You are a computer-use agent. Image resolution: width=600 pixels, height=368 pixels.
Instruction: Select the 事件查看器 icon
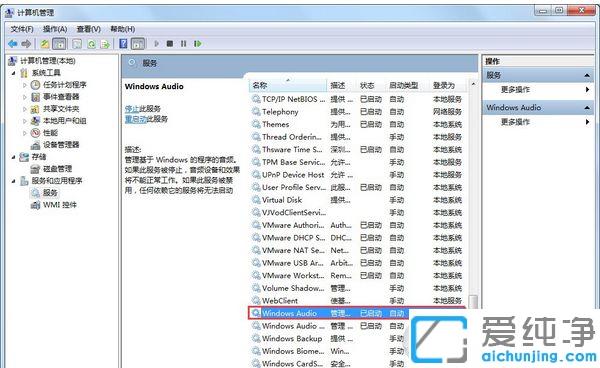coord(35,97)
